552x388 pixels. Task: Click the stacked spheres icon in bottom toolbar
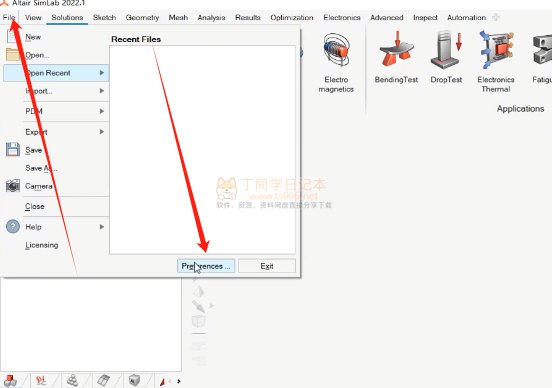click(x=72, y=381)
